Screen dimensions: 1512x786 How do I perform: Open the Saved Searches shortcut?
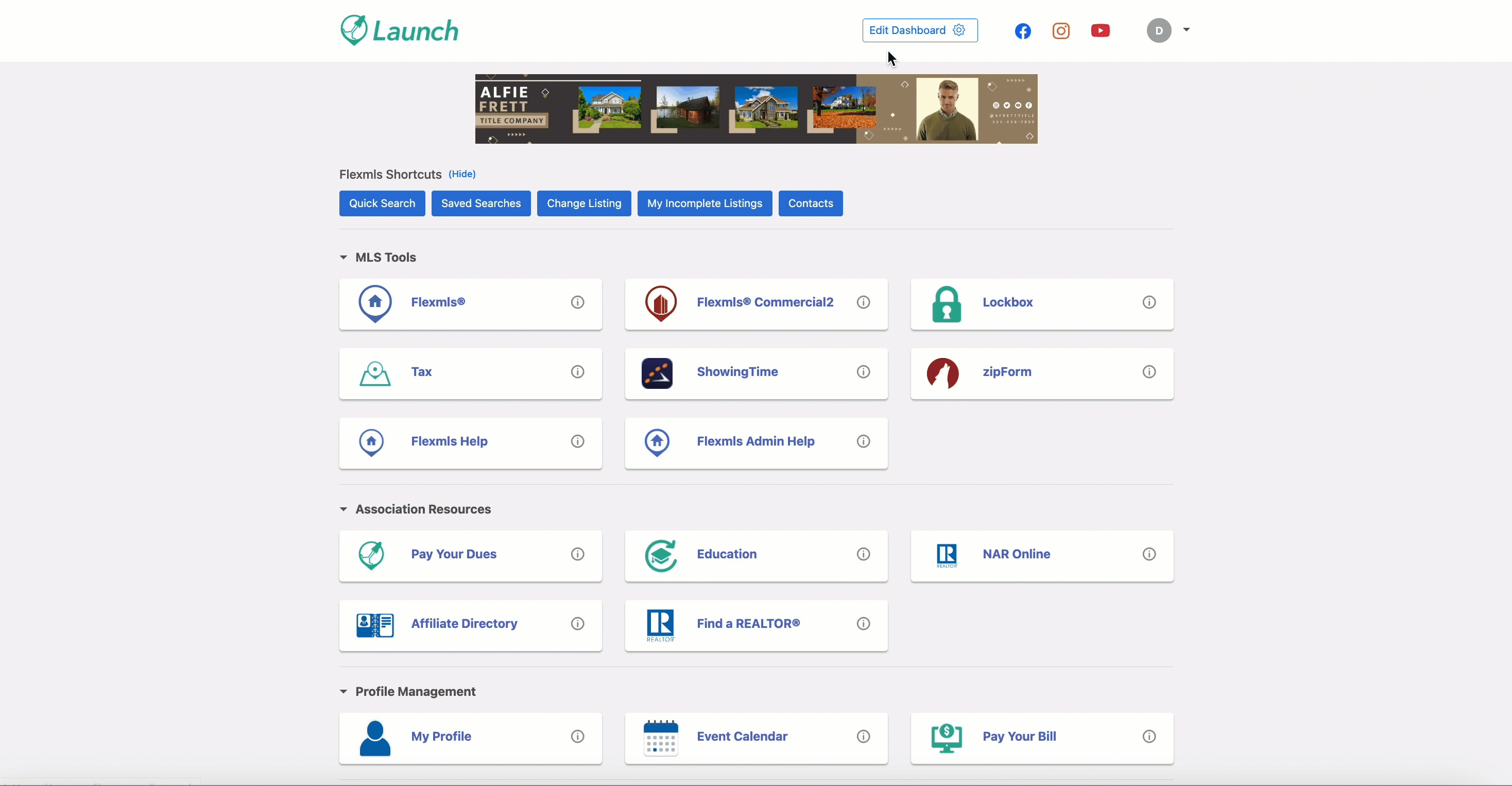coord(480,203)
